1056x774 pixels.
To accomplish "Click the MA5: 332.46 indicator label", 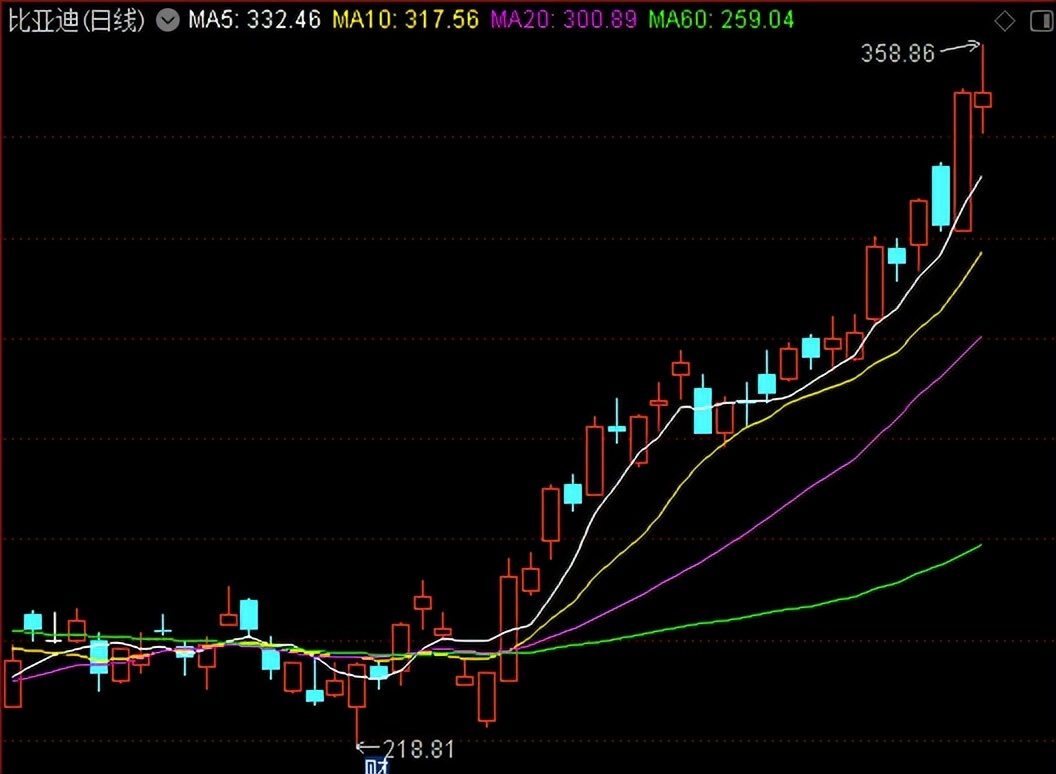I will (255, 20).
